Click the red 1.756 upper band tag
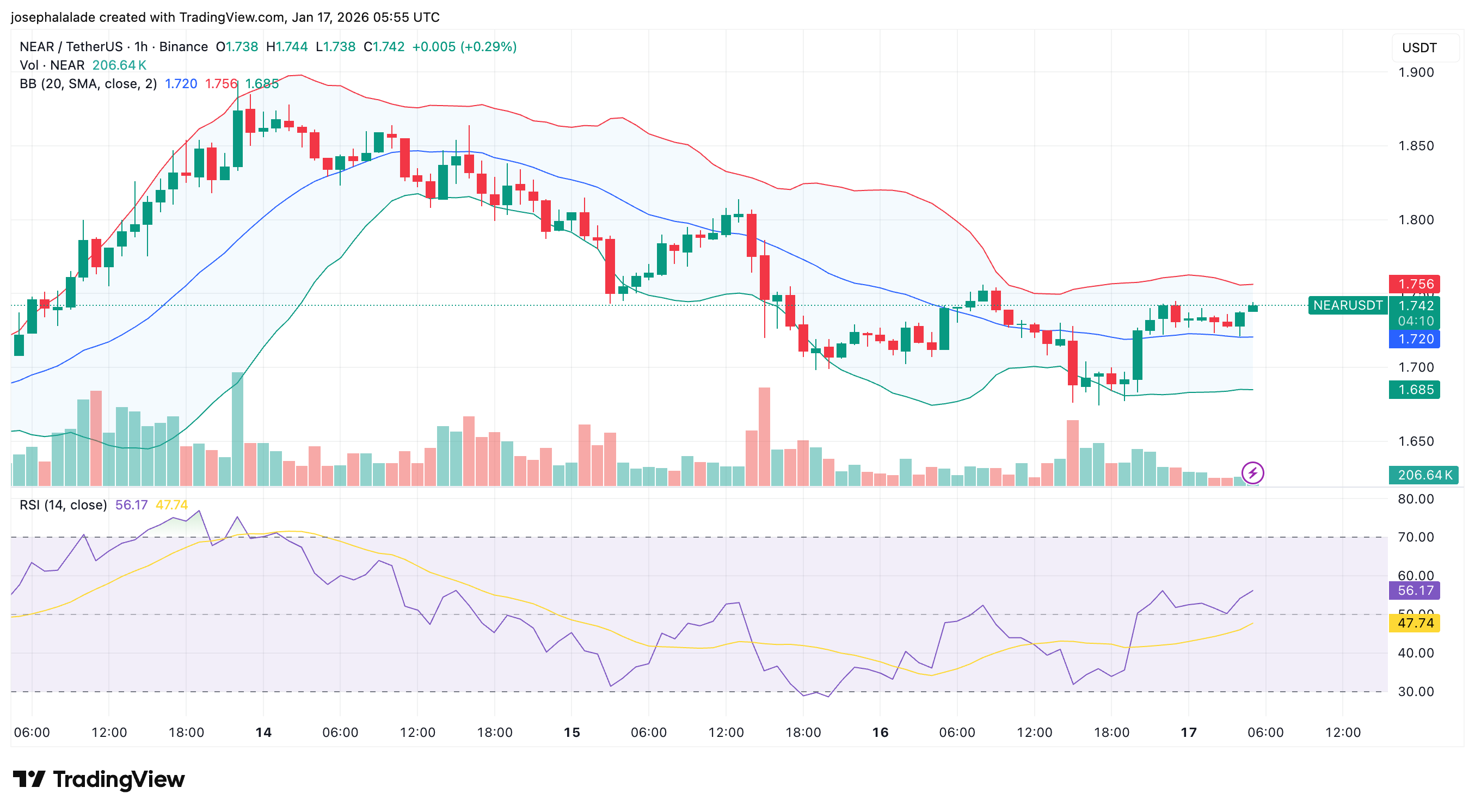 tap(1414, 284)
